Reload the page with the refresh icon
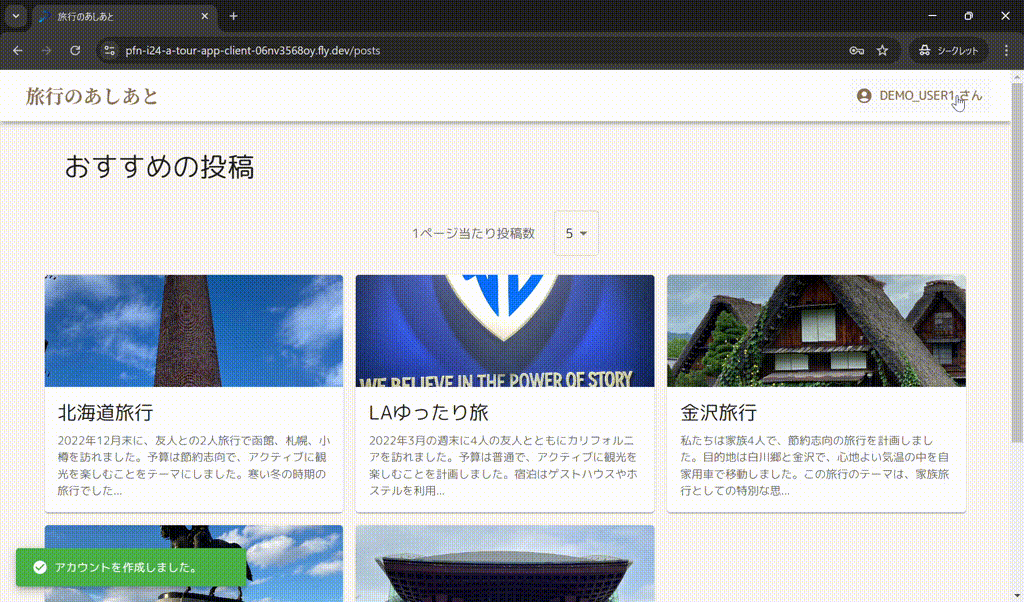The image size is (1024, 602). [75, 50]
